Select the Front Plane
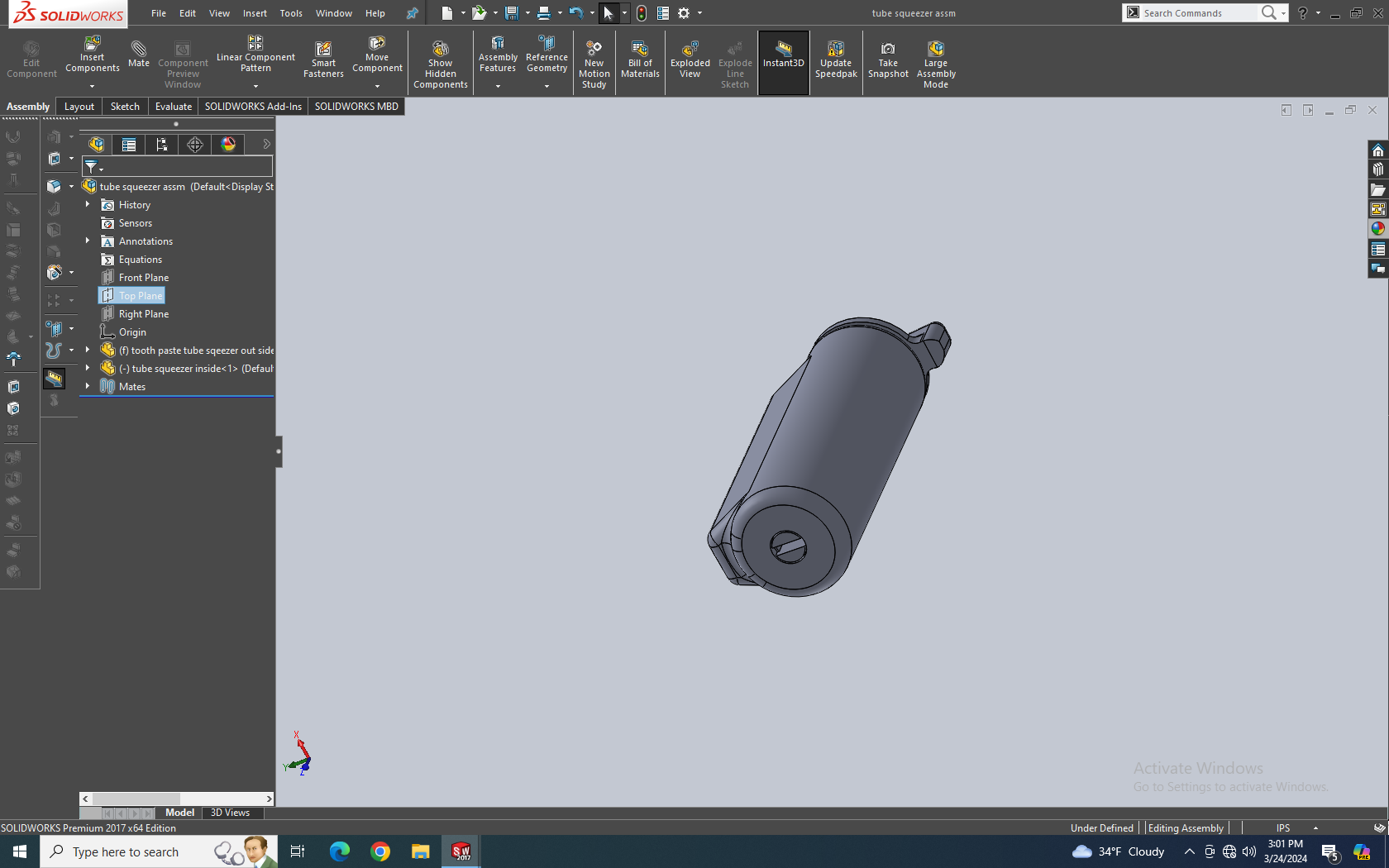 (x=144, y=278)
